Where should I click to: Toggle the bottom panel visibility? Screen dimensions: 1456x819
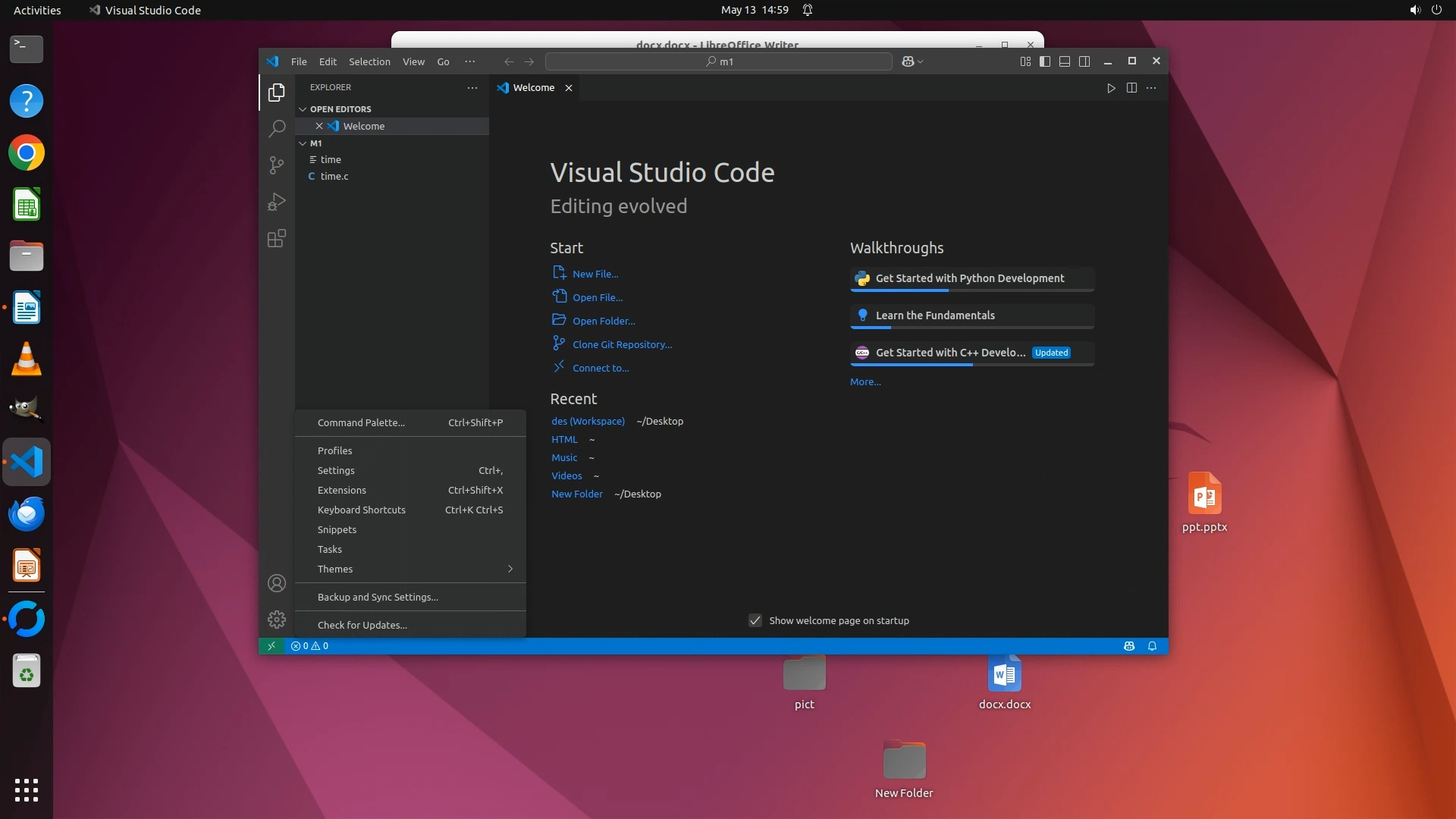tap(1065, 61)
